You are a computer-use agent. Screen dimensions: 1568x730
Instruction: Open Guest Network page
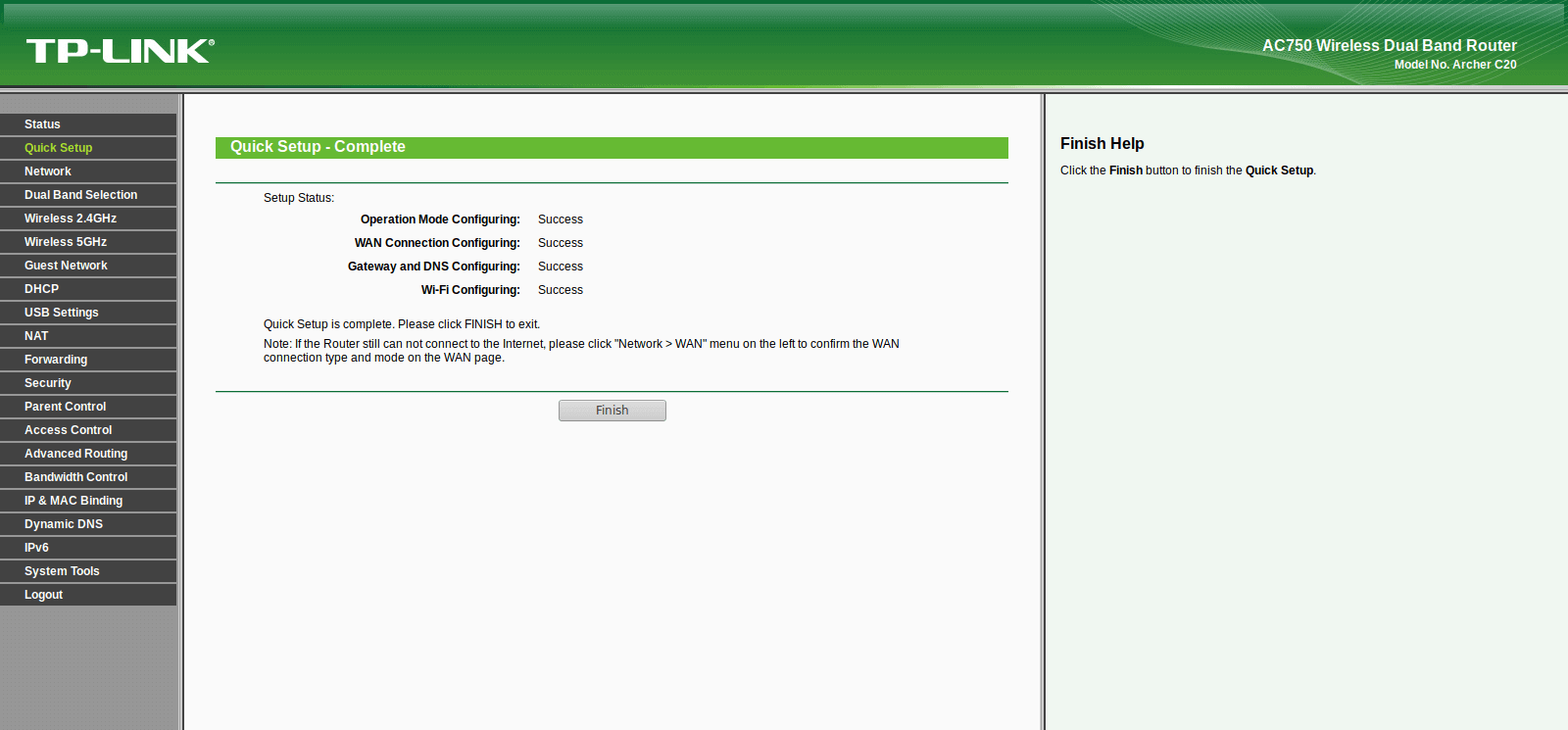click(88, 266)
